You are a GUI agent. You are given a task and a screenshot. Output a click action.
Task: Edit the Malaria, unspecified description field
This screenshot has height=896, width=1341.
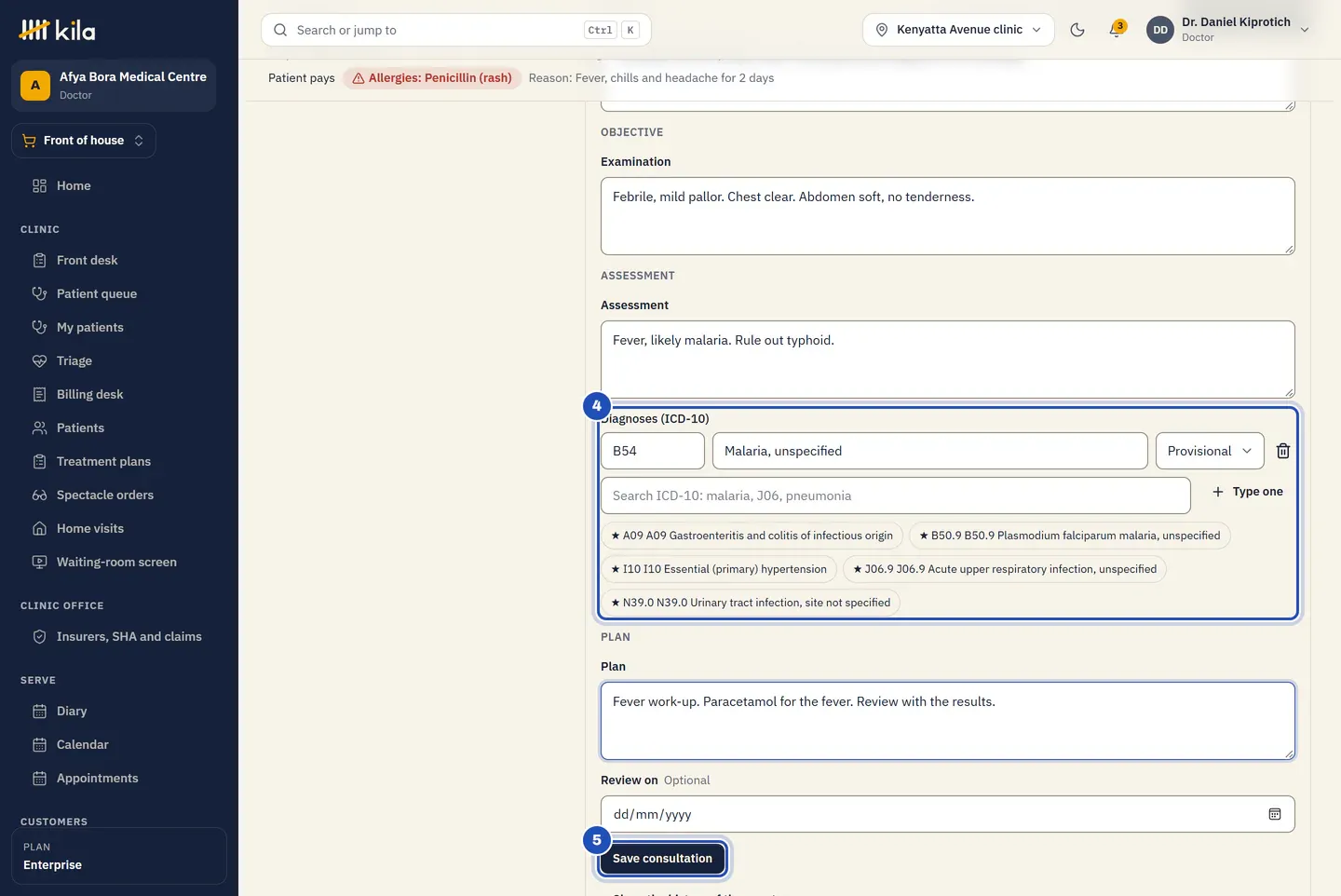[930, 451]
